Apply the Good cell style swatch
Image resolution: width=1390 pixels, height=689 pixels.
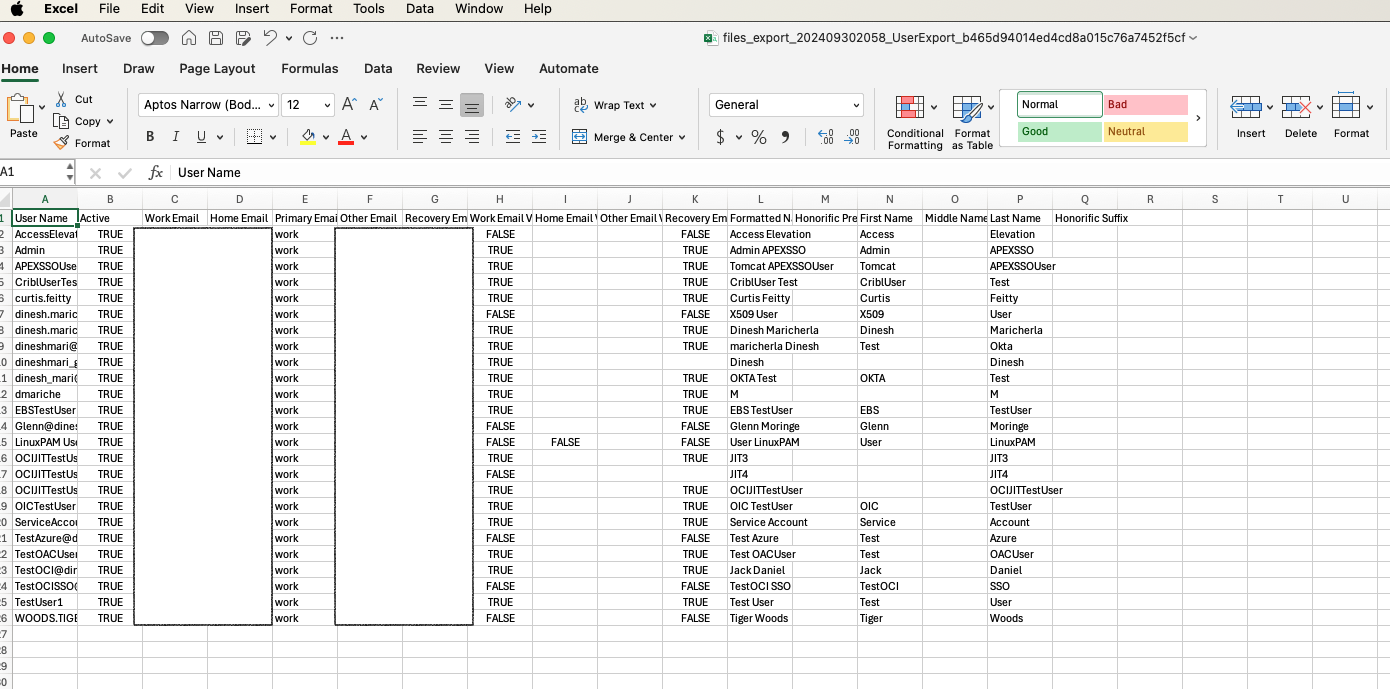[1058, 131]
